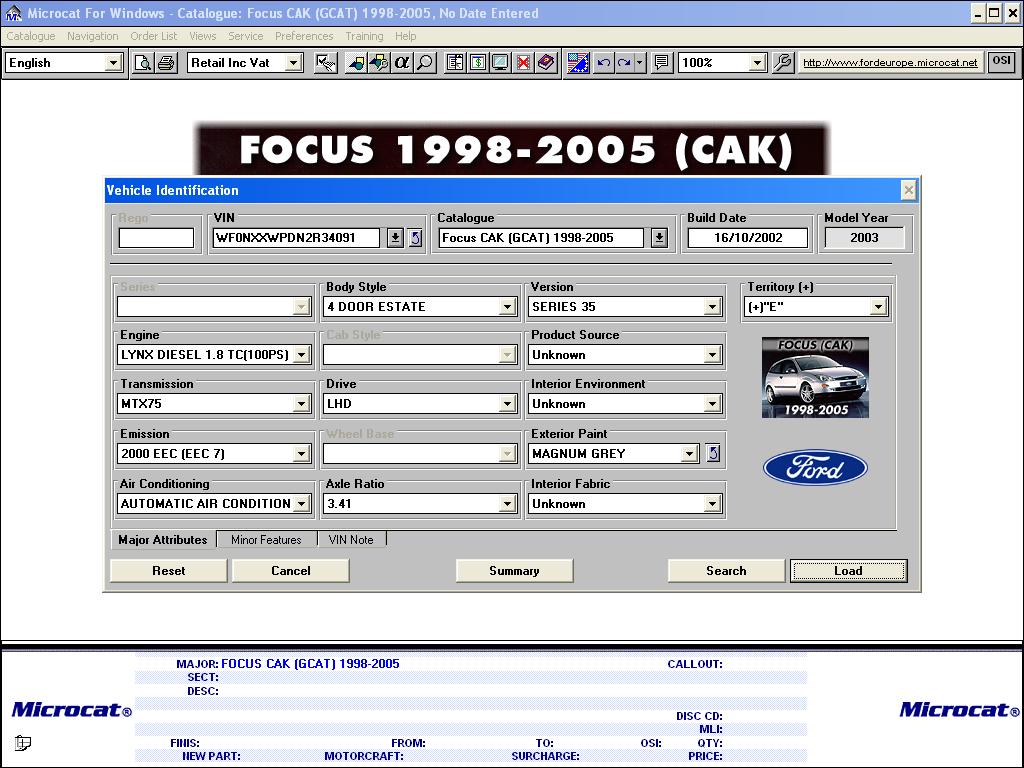Click into the VIN input field
This screenshot has height=768, width=1024.
297,238
